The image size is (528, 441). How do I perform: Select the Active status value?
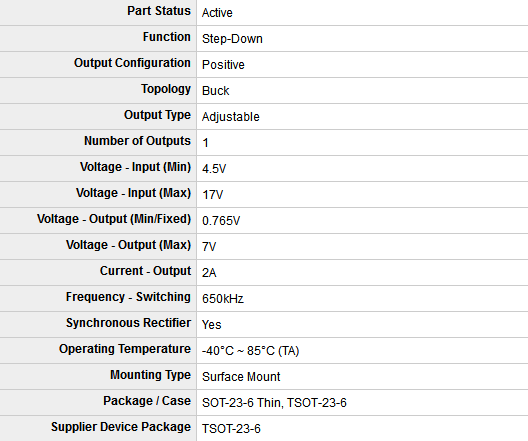point(217,13)
